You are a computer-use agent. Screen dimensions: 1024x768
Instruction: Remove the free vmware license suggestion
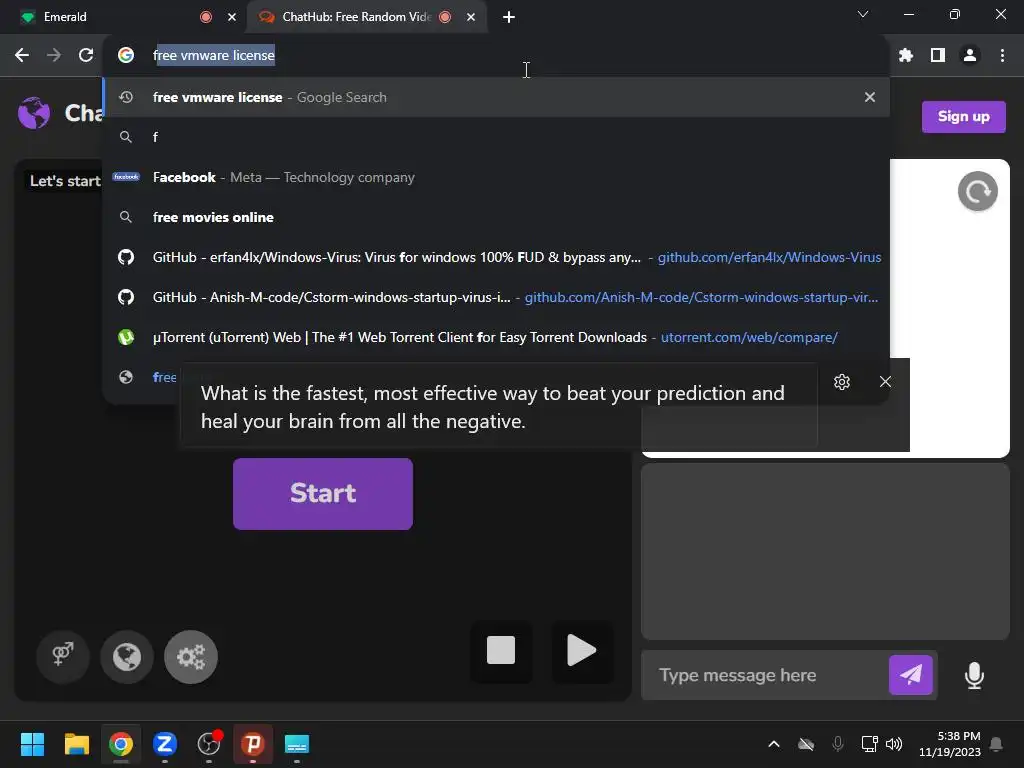coord(870,97)
